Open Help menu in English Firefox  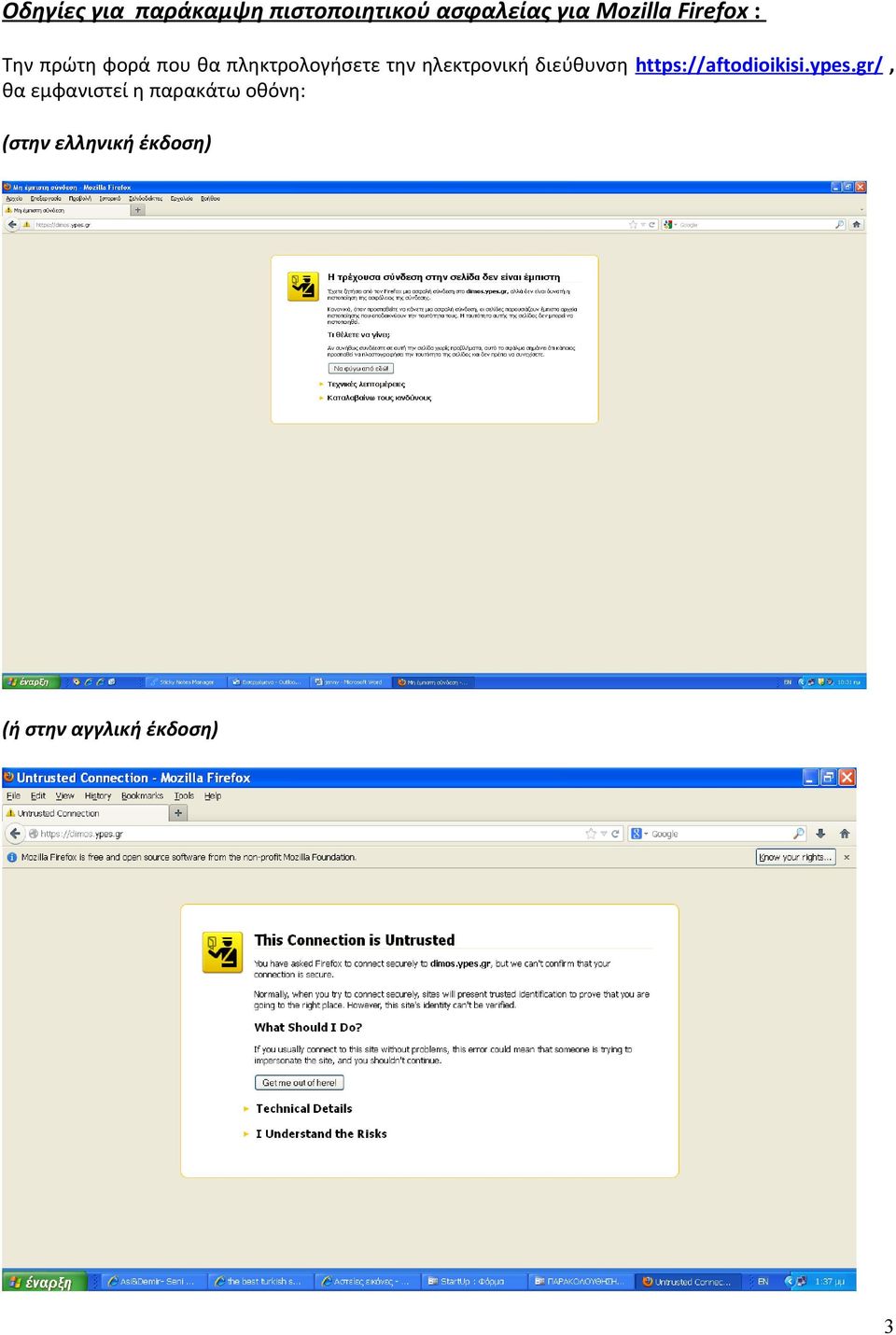pos(213,796)
